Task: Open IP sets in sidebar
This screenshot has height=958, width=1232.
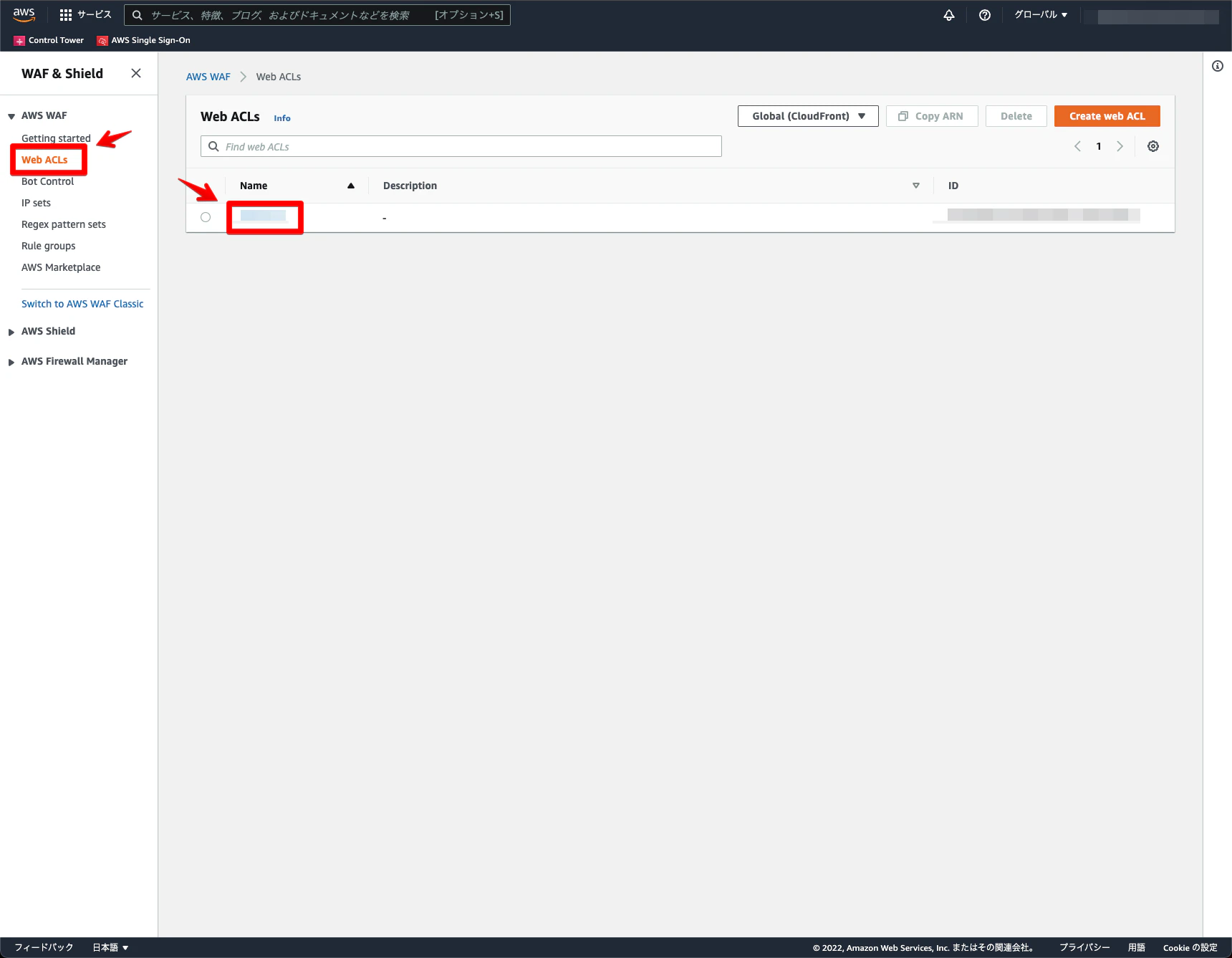Action: [36, 203]
